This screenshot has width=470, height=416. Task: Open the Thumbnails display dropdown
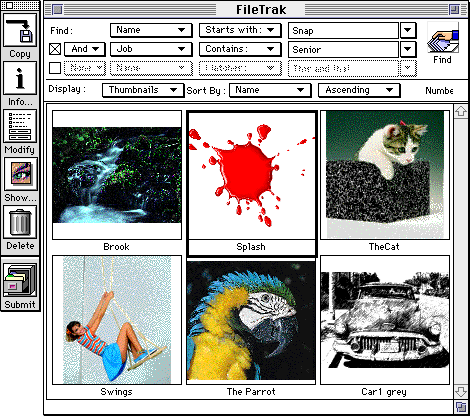143,90
